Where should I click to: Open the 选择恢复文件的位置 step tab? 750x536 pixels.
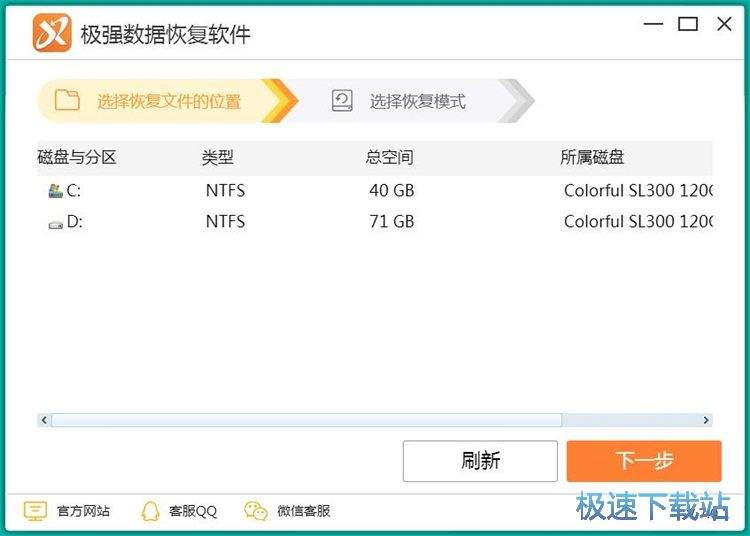click(x=168, y=101)
